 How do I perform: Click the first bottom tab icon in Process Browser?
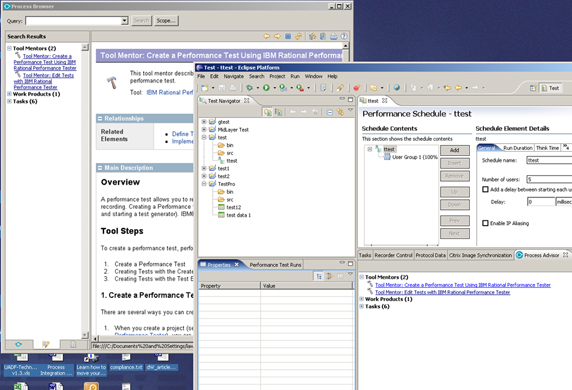[19, 344]
